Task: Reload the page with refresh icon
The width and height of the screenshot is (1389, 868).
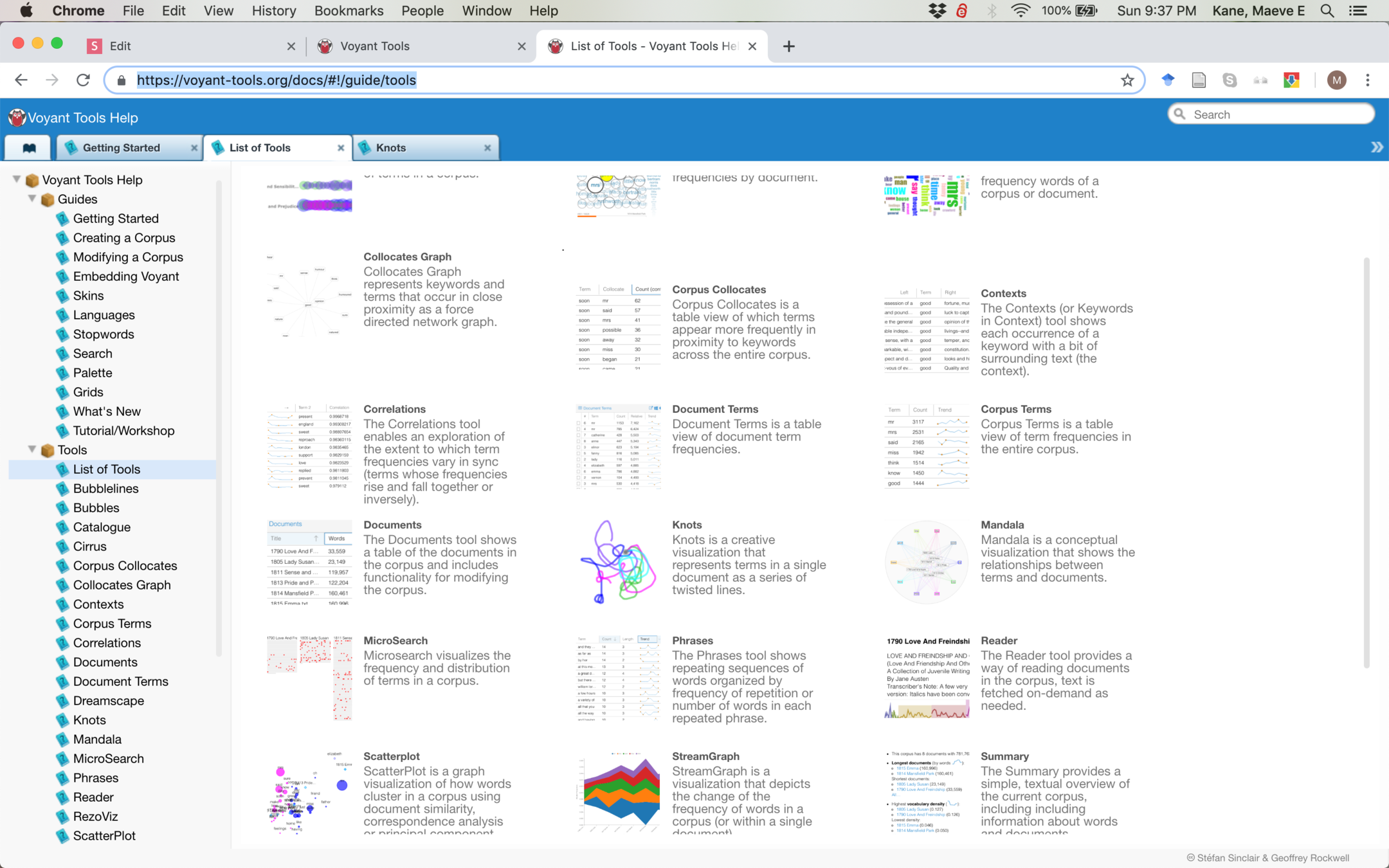Action: tap(83, 80)
